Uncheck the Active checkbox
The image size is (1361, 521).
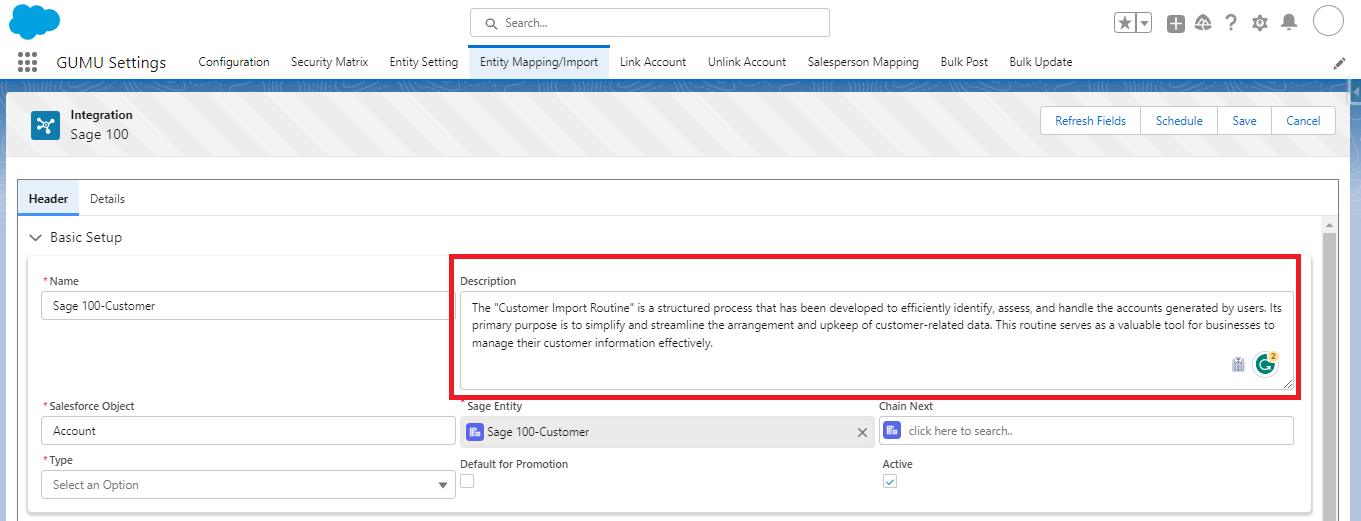[890, 481]
